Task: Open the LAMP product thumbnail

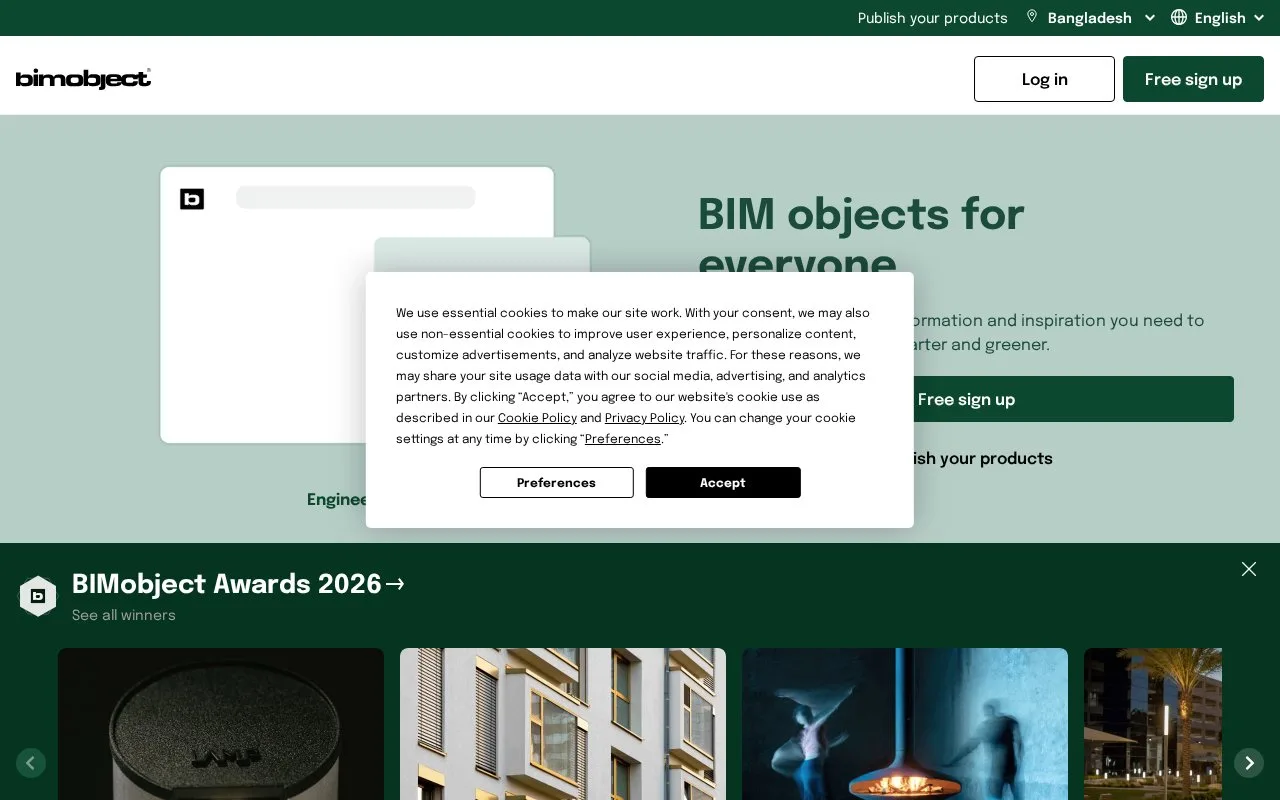Action: pos(221,724)
